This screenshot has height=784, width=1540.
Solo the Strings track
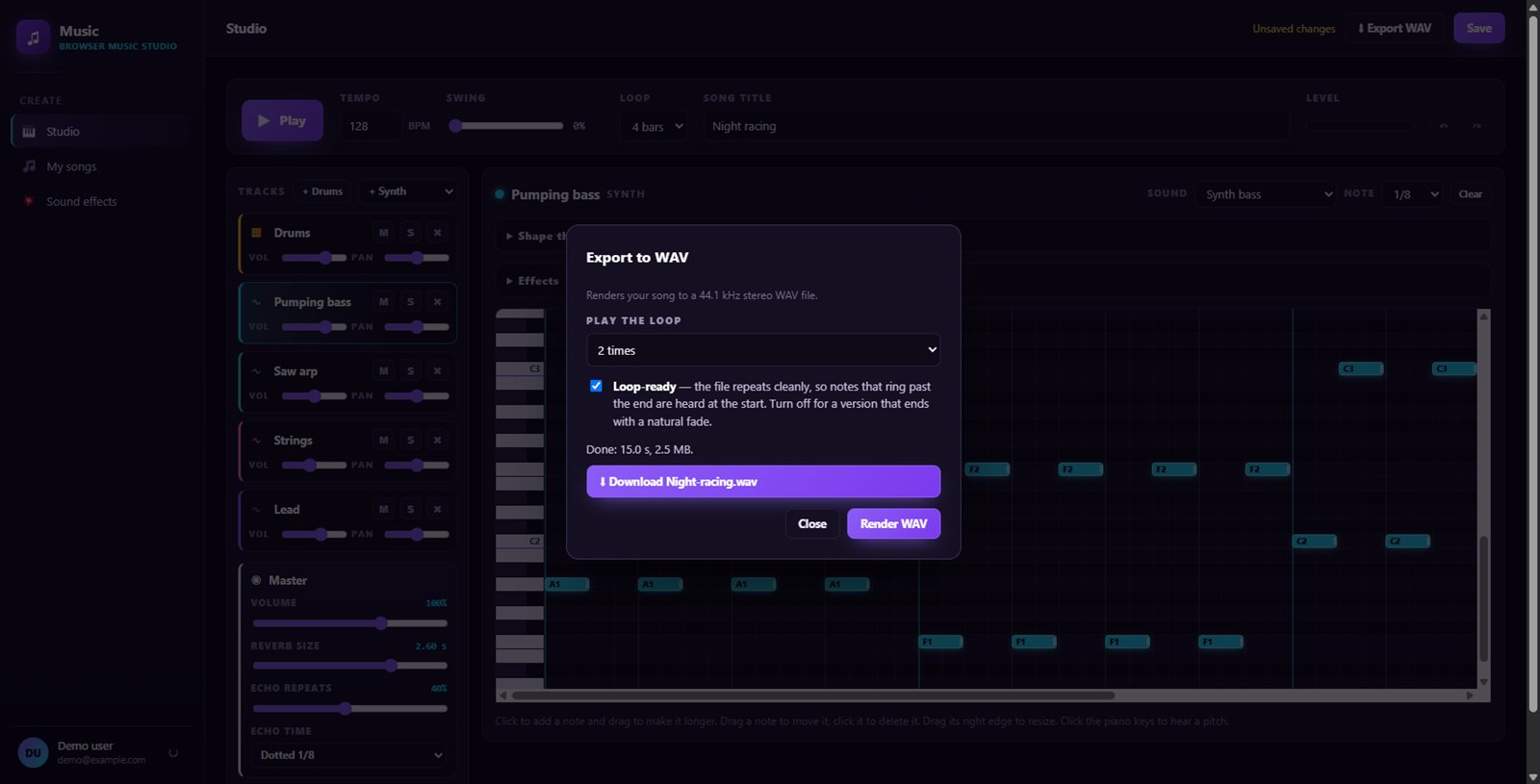click(x=410, y=441)
